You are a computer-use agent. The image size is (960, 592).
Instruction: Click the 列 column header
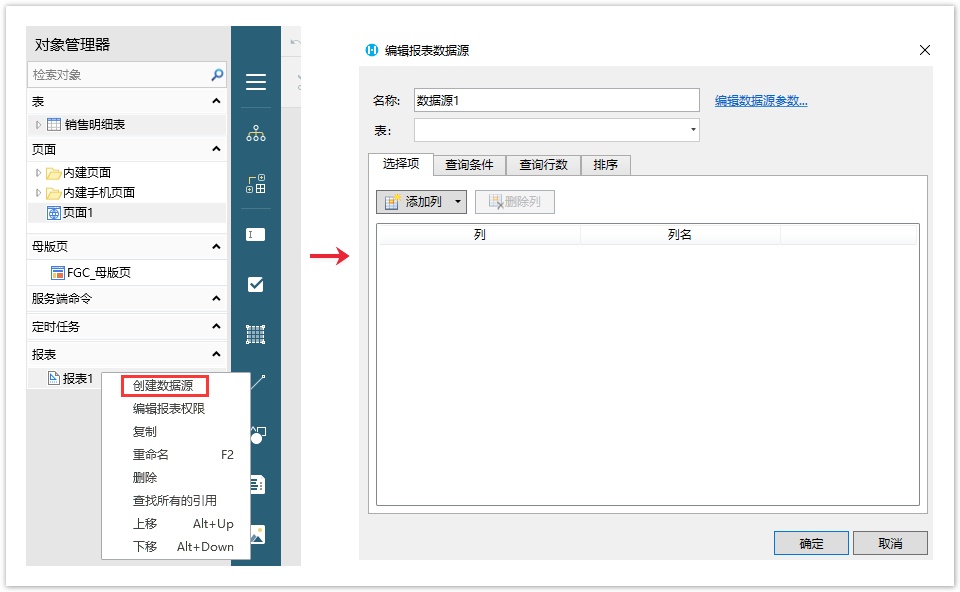479,234
